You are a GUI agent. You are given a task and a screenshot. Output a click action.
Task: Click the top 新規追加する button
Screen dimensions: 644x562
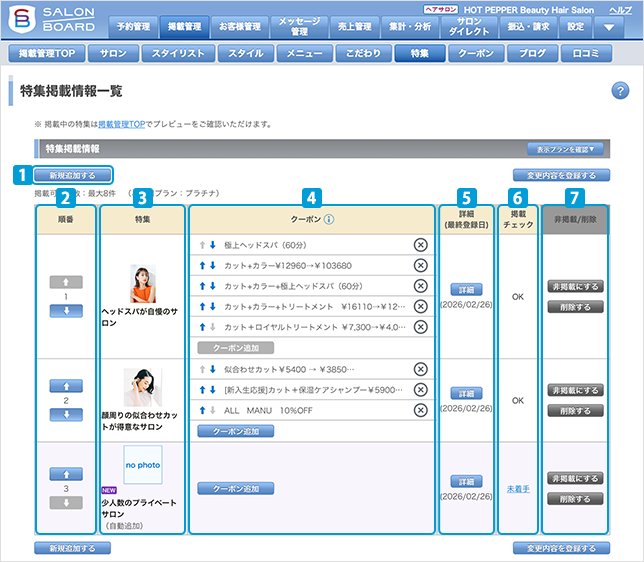click(x=72, y=175)
